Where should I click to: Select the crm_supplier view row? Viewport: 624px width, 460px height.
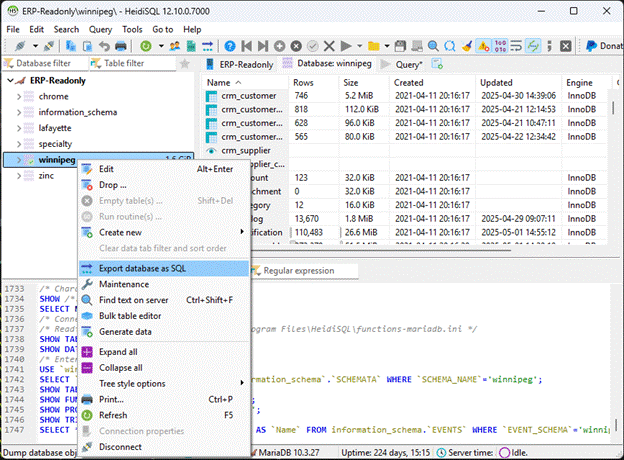coord(406,150)
